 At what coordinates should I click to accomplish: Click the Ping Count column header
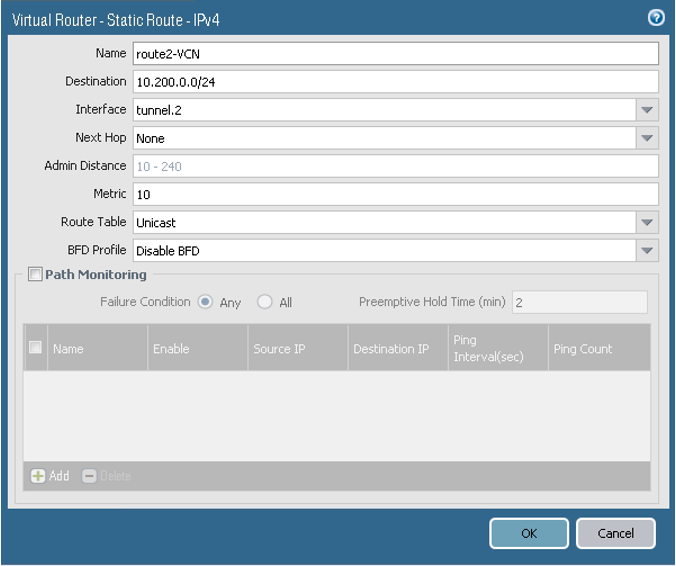pos(583,349)
